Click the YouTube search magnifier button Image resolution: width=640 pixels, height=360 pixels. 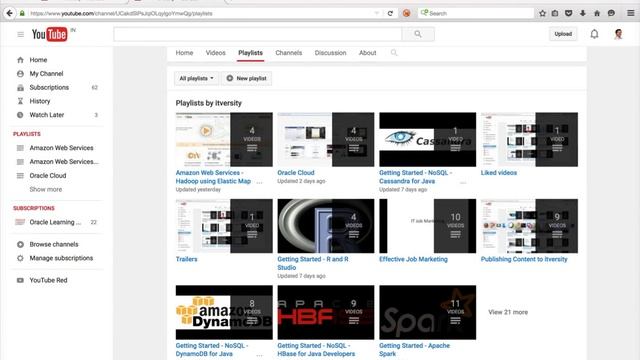418,34
